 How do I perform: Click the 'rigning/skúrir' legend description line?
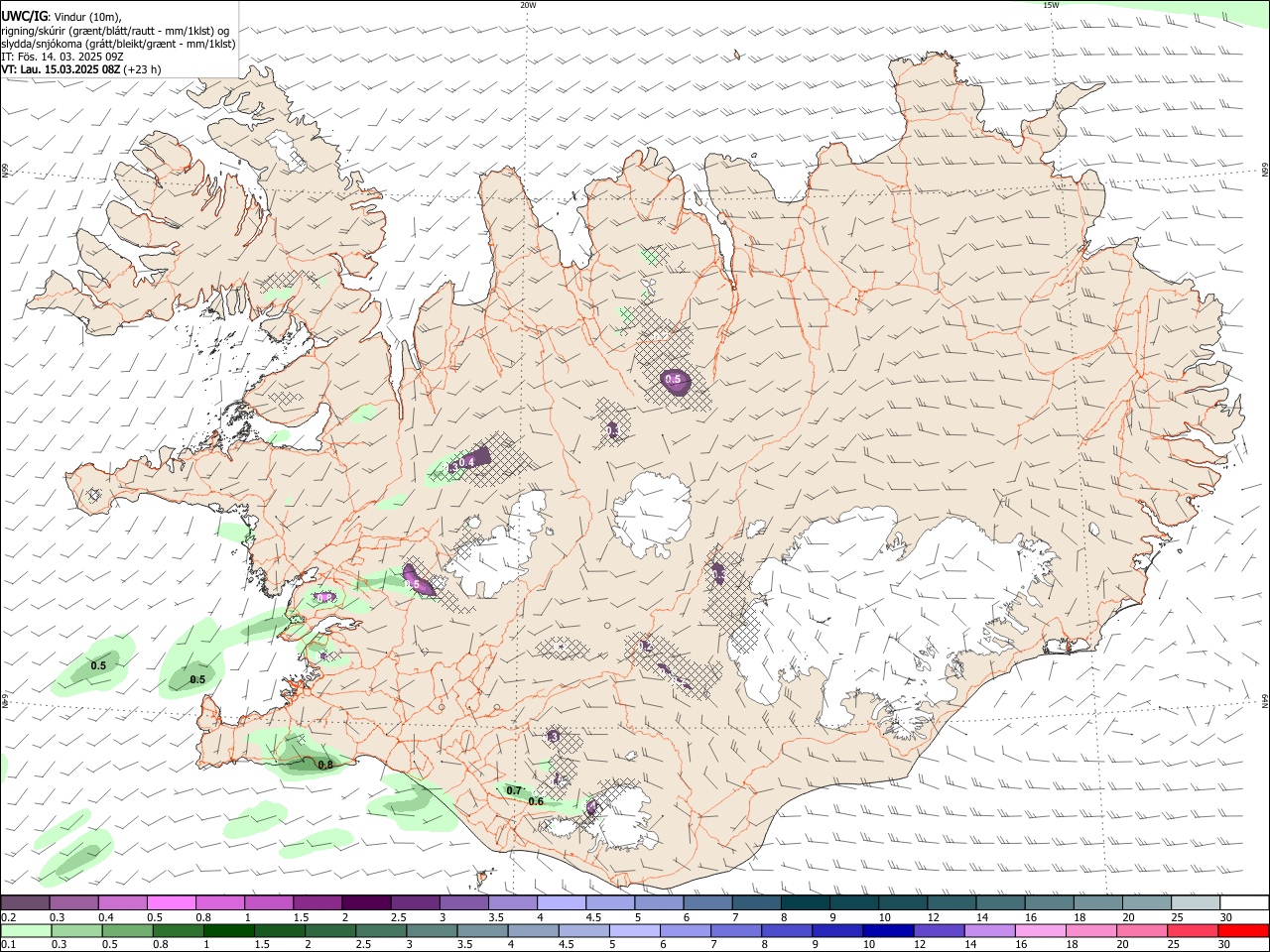115,30
